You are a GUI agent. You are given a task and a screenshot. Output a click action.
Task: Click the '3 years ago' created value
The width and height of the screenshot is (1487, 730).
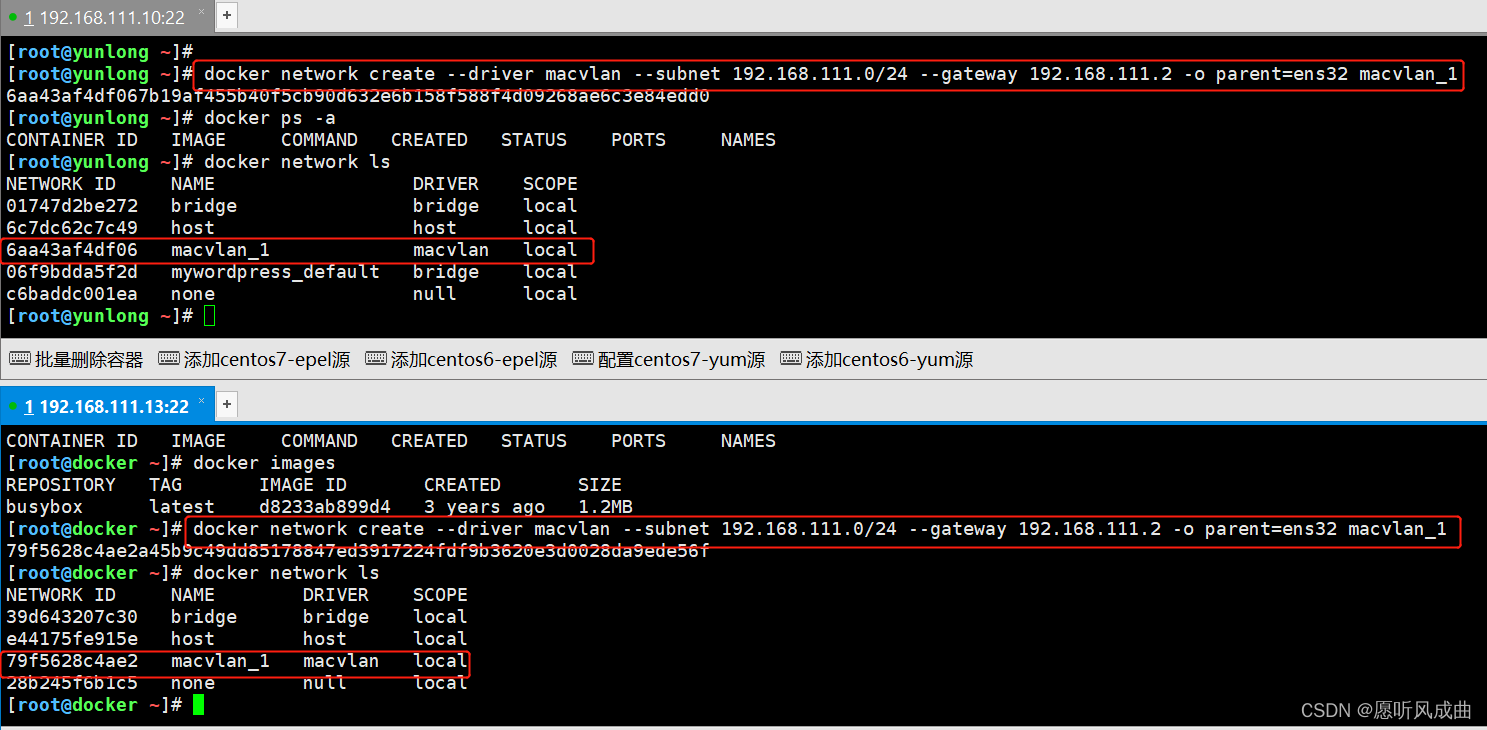click(x=484, y=507)
